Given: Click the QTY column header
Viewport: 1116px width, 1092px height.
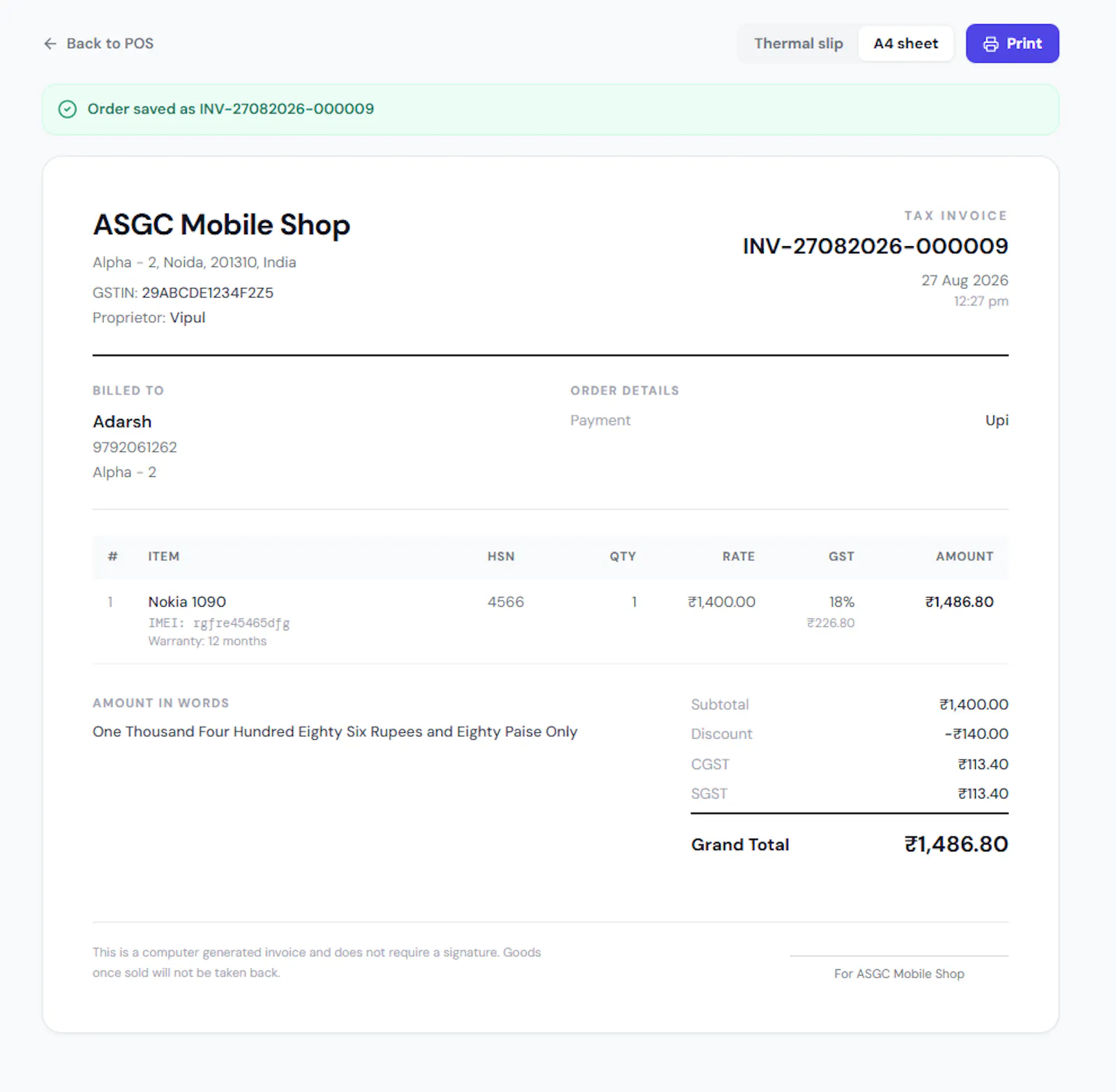Looking at the screenshot, I should tap(622, 556).
